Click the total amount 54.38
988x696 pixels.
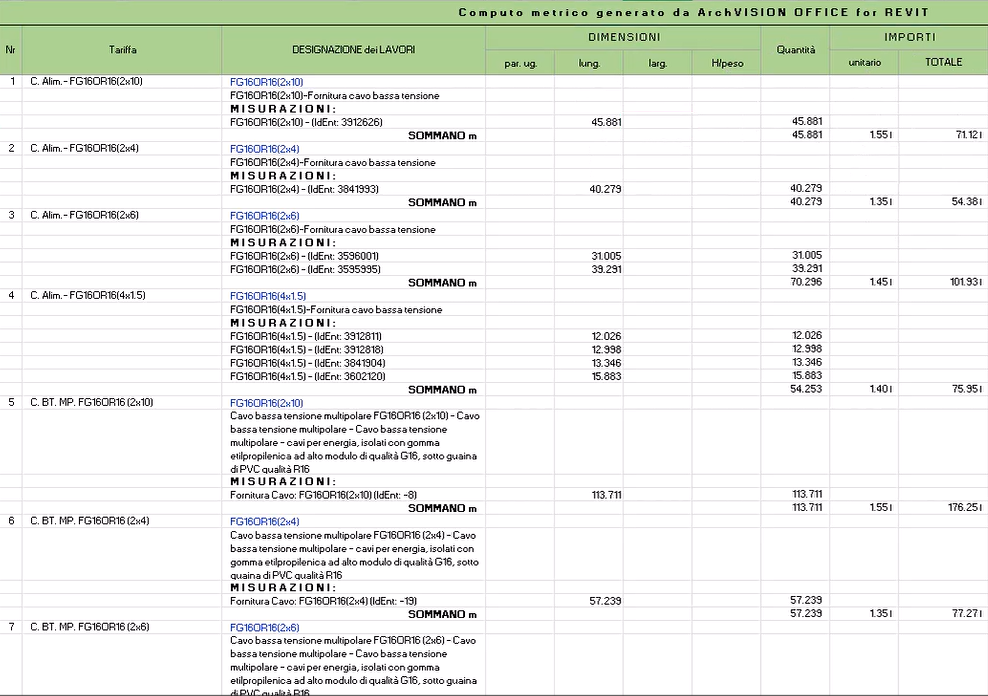[967, 202]
